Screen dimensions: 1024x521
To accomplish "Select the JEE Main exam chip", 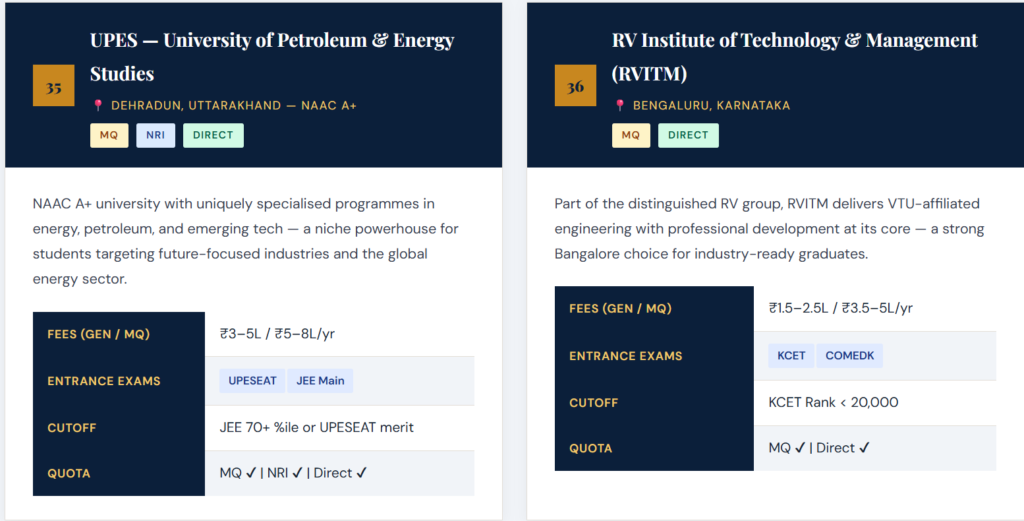I will [x=320, y=381].
